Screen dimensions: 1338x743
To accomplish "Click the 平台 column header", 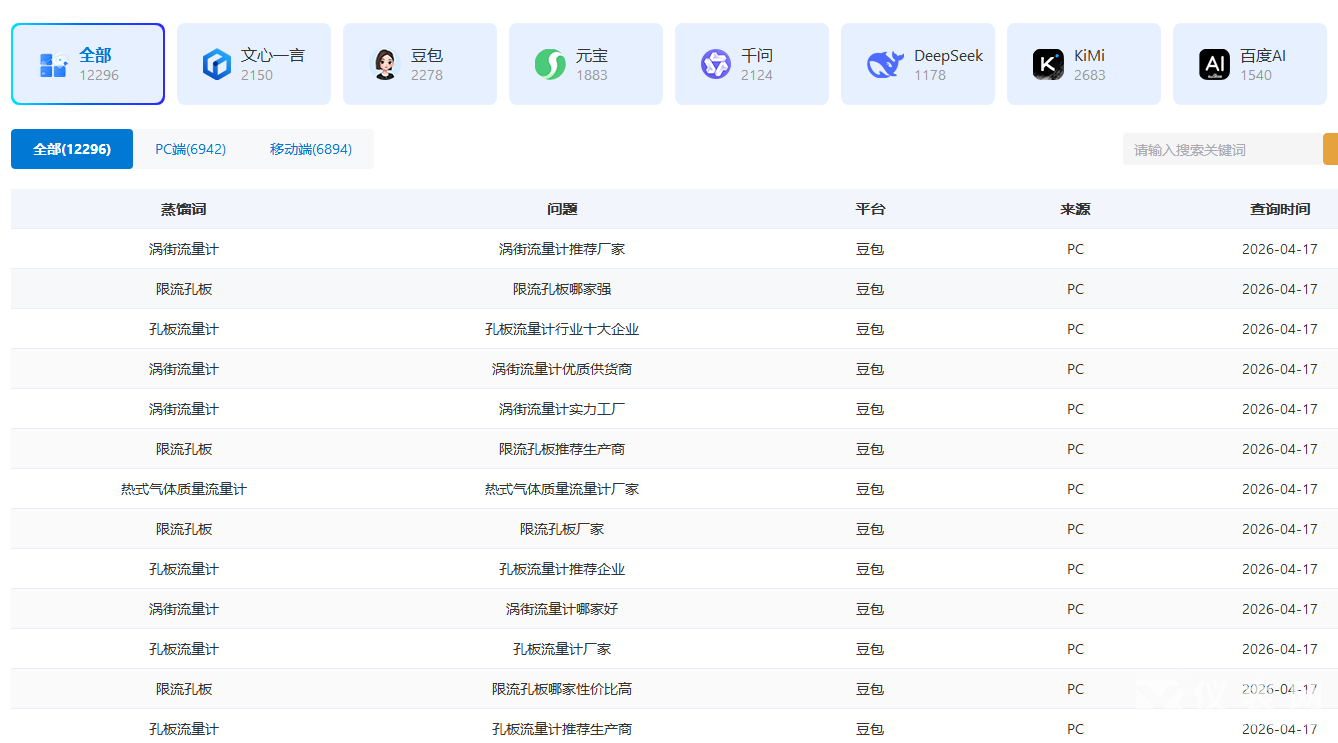I will (870, 209).
